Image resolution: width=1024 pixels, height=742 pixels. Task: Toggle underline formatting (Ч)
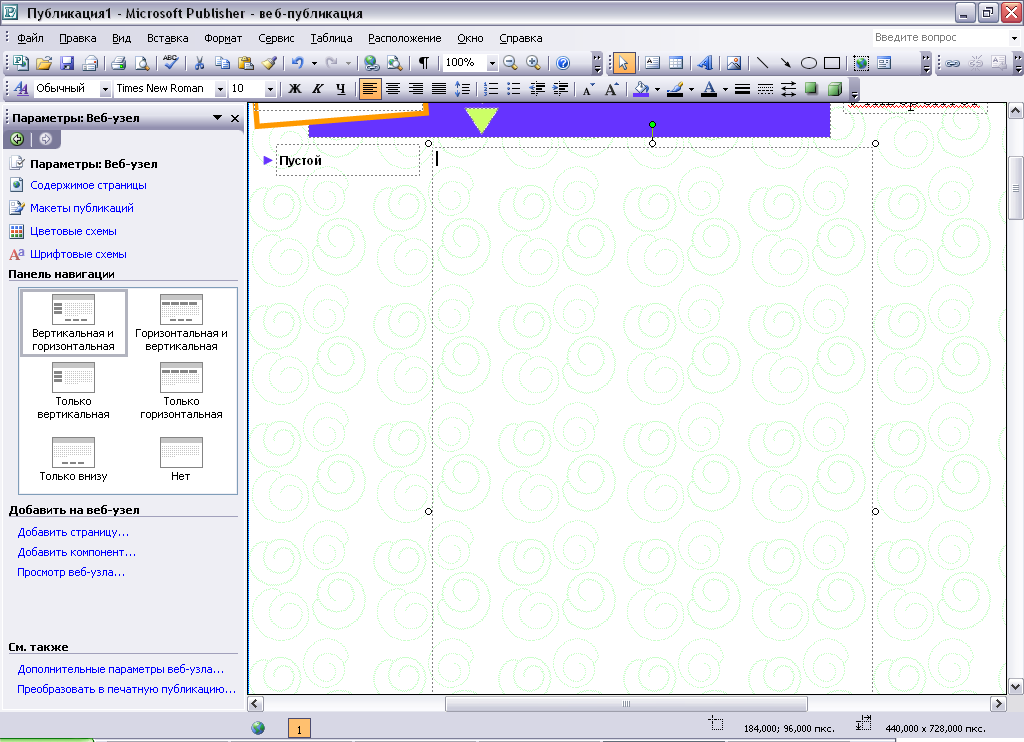point(340,89)
